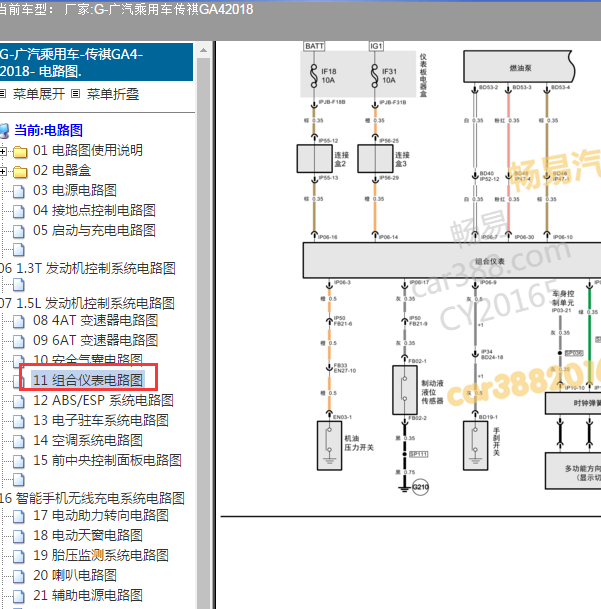Open 03 电源电路图
This screenshot has height=609, width=601.
(75, 190)
